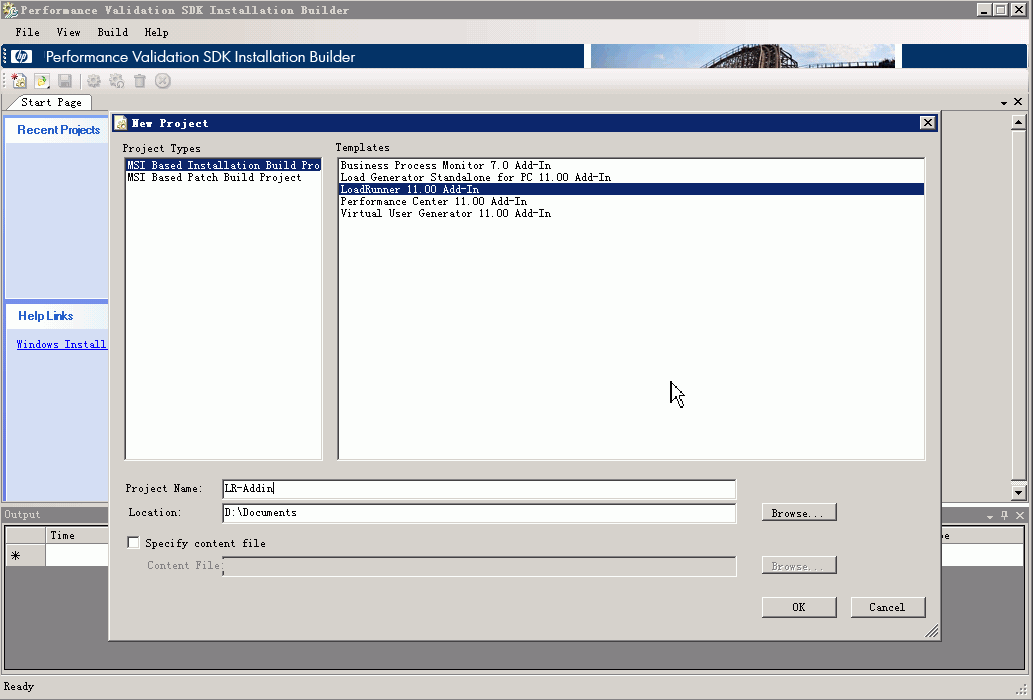Click the trash can Clean icon
The width and height of the screenshot is (1033, 700).
[x=140, y=81]
